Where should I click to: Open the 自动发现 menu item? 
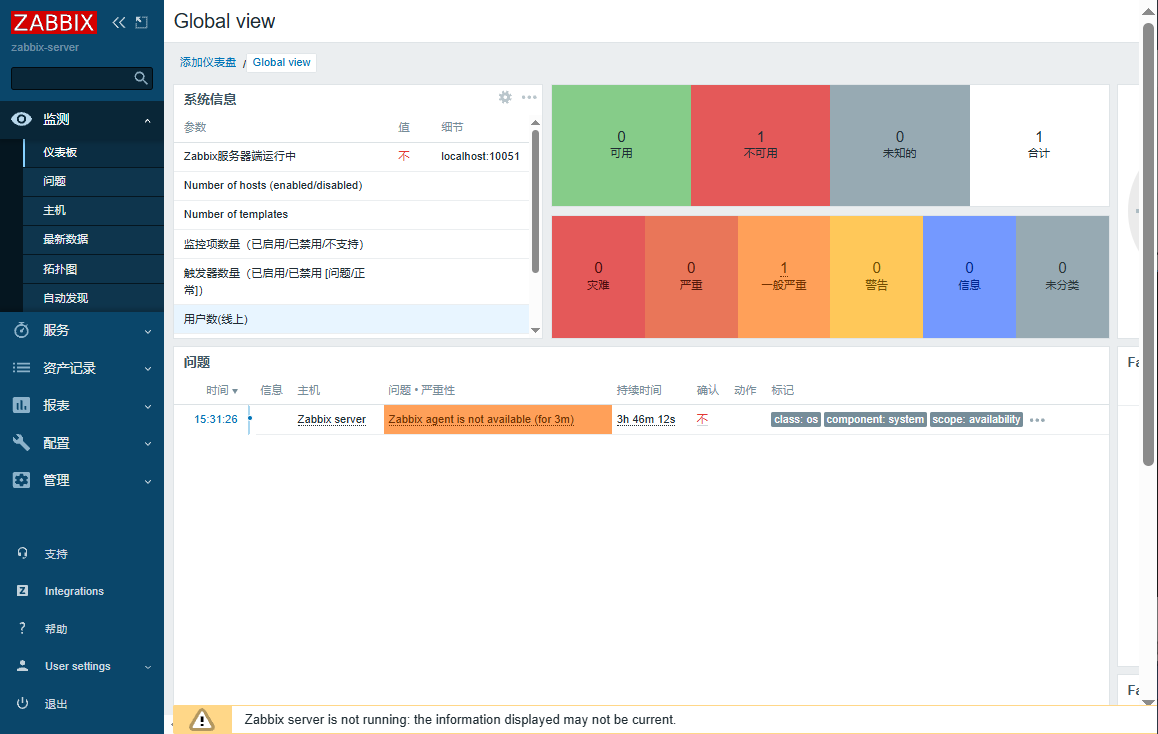click(x=94, y=298)
